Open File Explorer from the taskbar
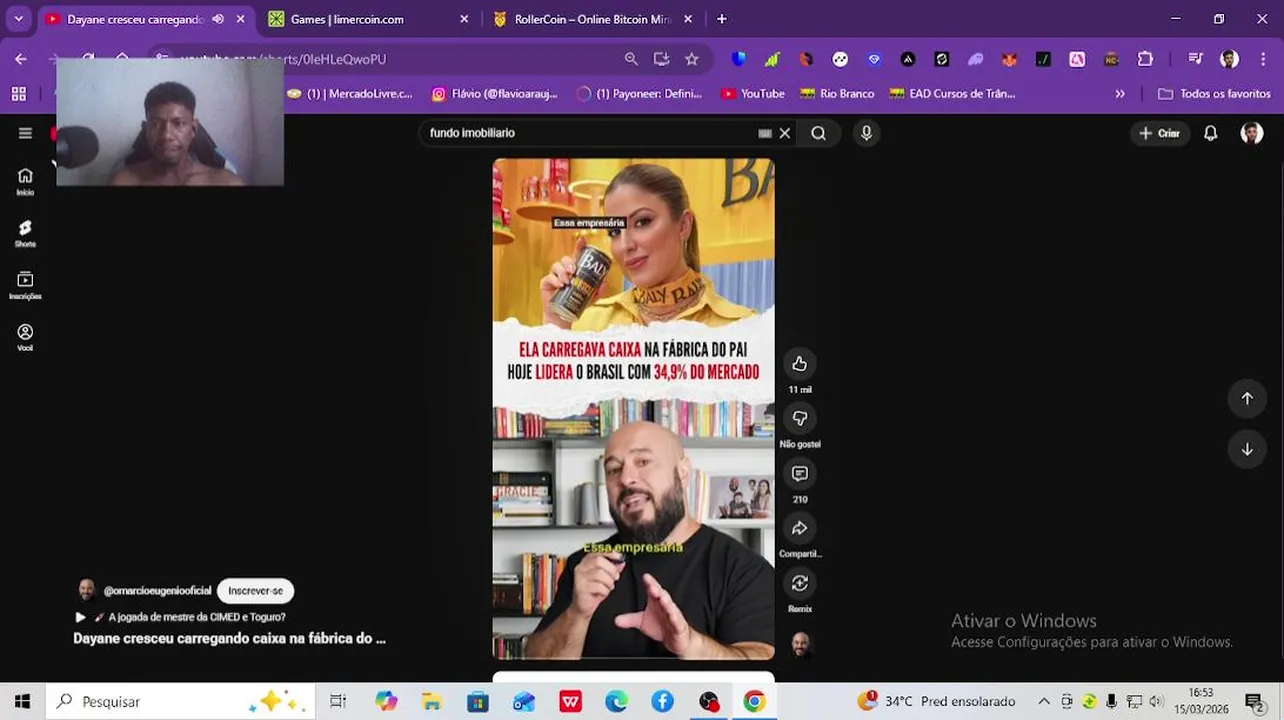The image size is (1284, 720). click(431, 701)
